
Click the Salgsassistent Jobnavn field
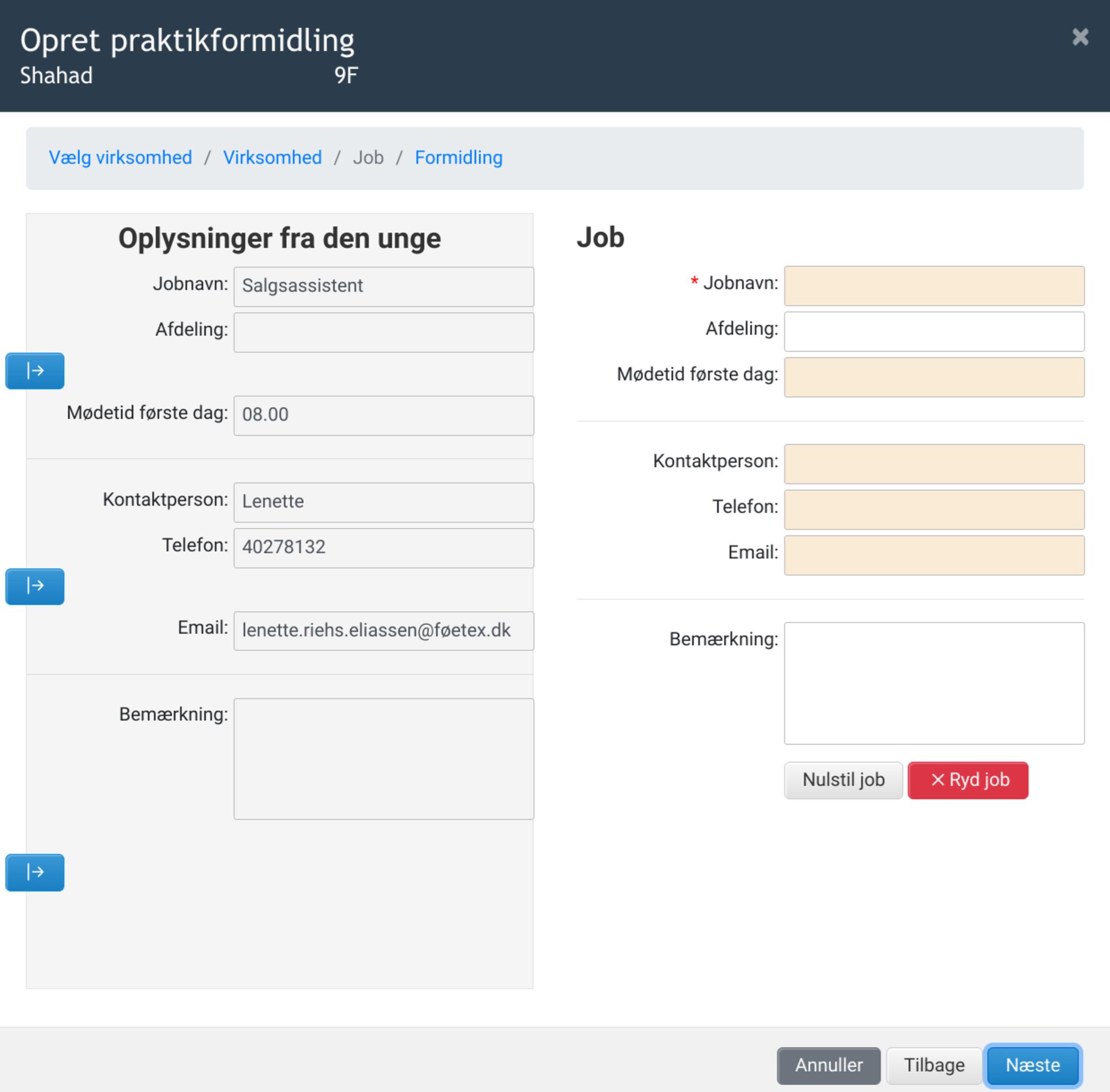(383, 286)
